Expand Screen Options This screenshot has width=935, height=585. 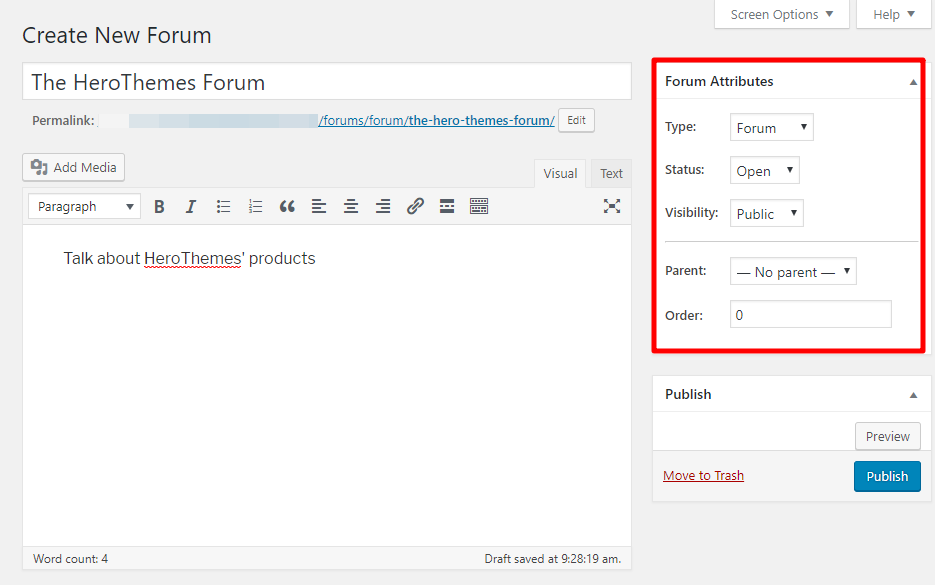tap(782, 14)
